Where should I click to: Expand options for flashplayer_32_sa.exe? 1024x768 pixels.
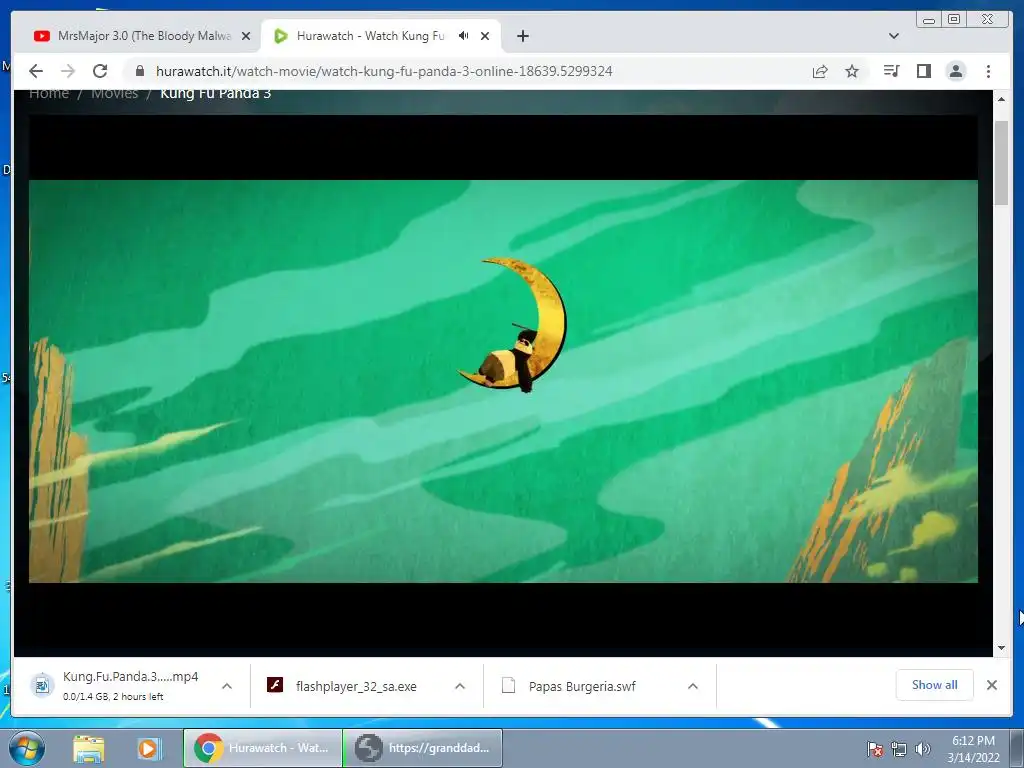click(460, 686)
